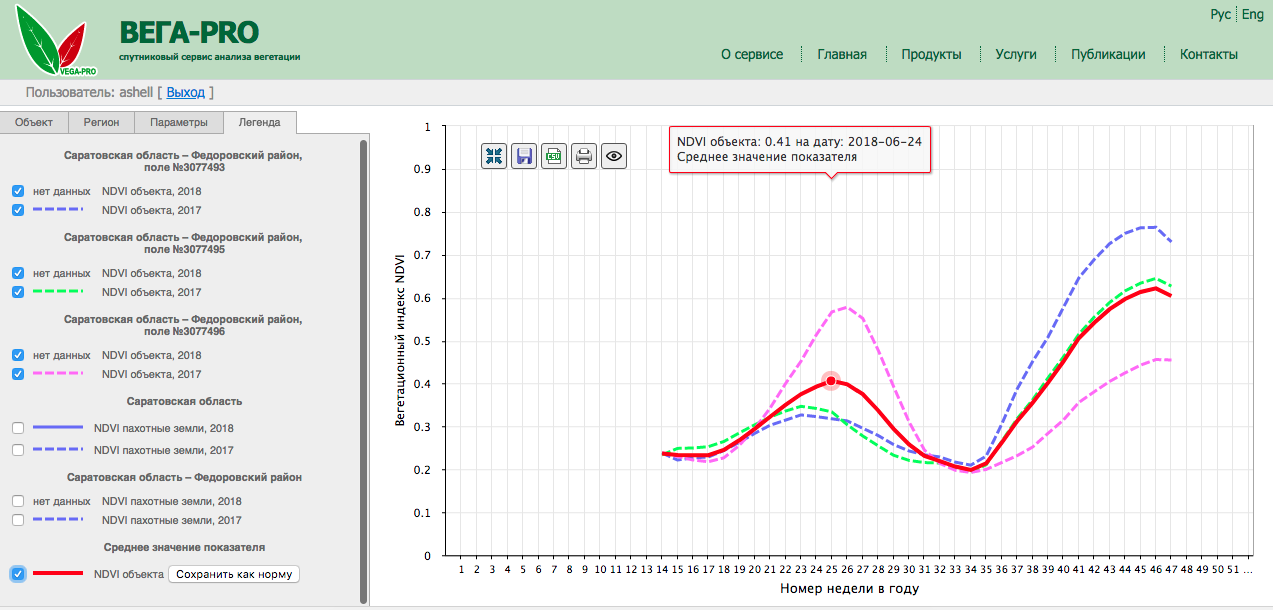Screen dimensions: 1273x610
Task: Toggle chart visibility with the eye icon
Action: click(x=614, y=156)
